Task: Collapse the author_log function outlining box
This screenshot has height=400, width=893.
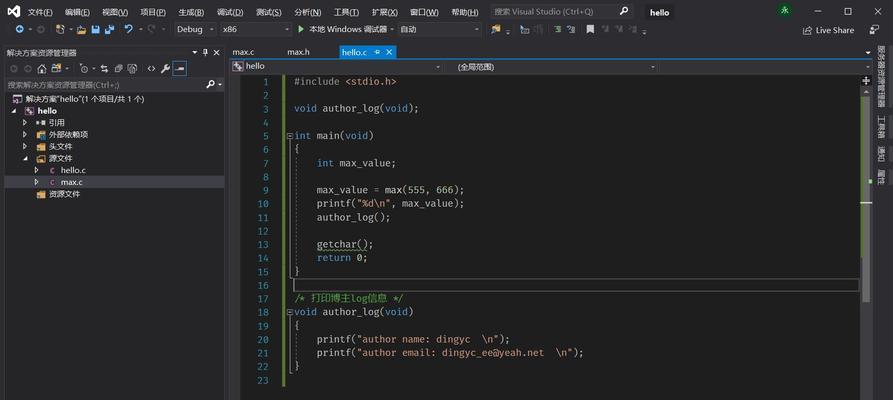Action: point(290,312)
